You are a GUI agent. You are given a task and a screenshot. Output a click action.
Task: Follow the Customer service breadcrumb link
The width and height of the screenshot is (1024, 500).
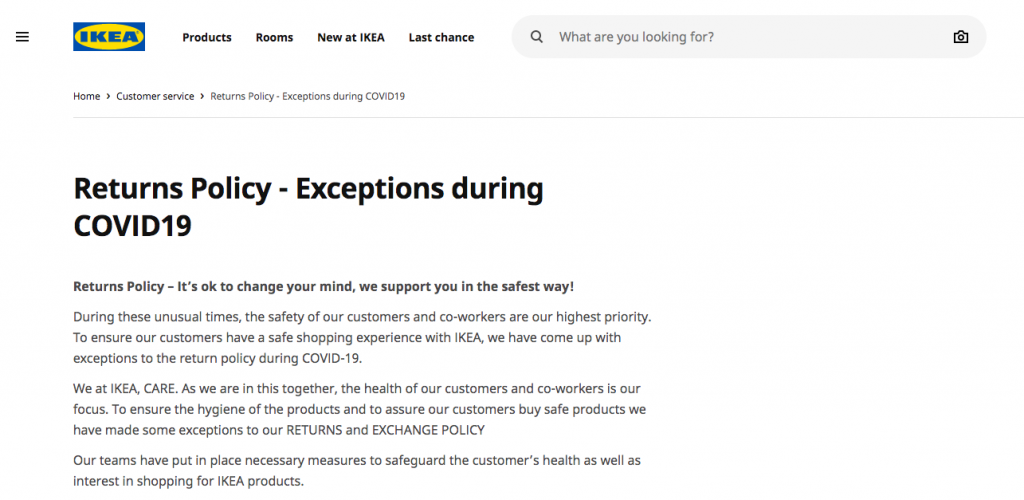(x=155, y=97)
